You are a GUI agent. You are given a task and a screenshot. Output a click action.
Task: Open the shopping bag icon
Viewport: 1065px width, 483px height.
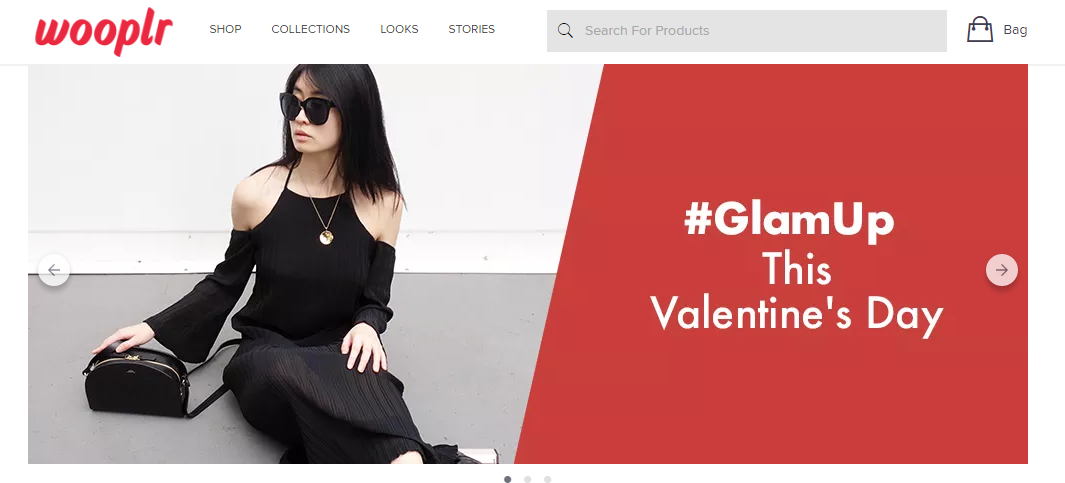pos(979,30)
